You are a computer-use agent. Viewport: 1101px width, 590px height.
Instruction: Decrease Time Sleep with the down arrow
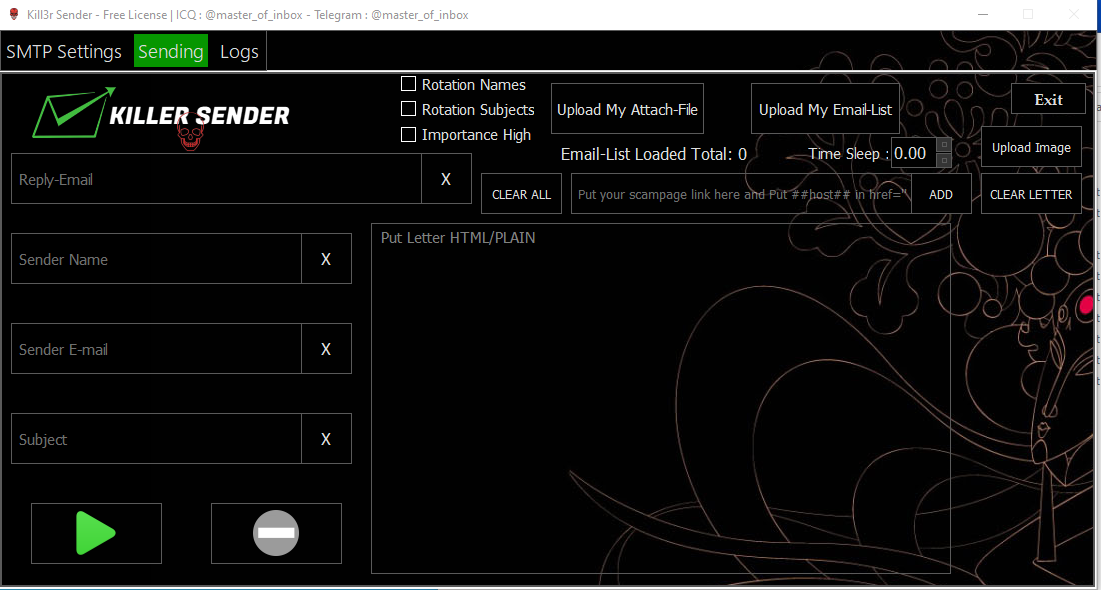944,160
